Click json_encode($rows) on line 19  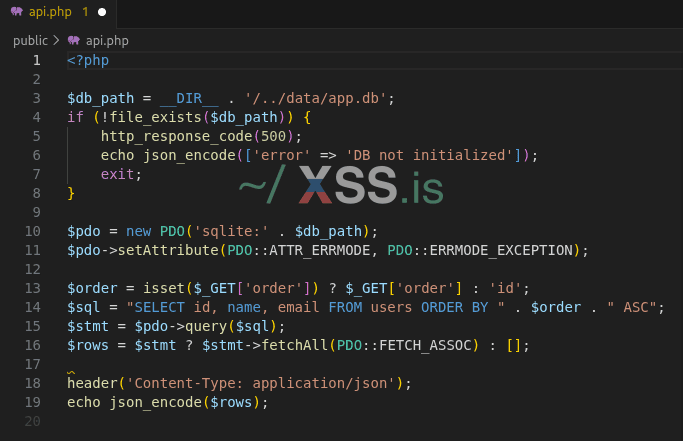click(185, 402)
